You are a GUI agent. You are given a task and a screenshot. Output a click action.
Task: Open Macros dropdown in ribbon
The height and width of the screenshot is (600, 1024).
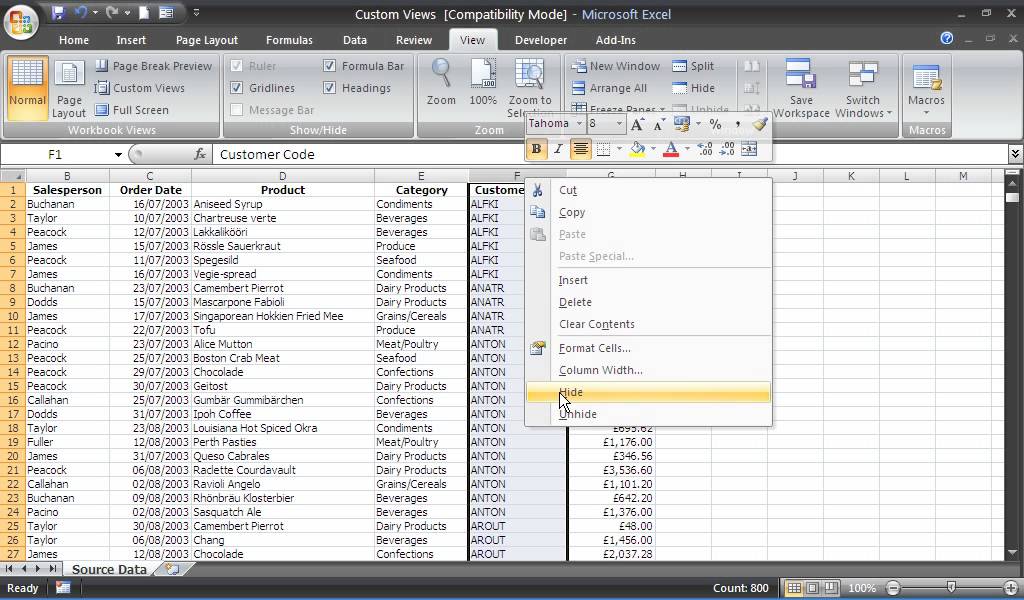pos(926,87)
